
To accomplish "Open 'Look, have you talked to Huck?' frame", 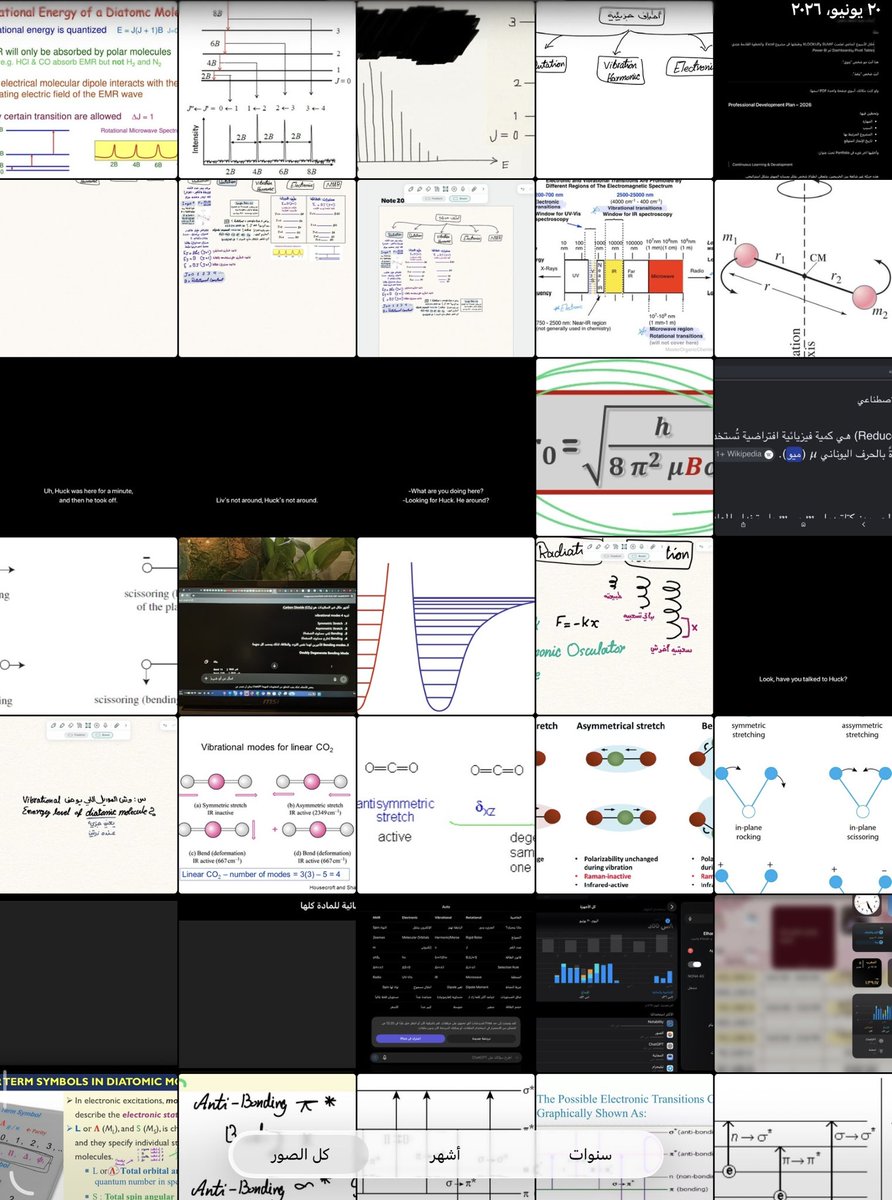I will (803, 626).
